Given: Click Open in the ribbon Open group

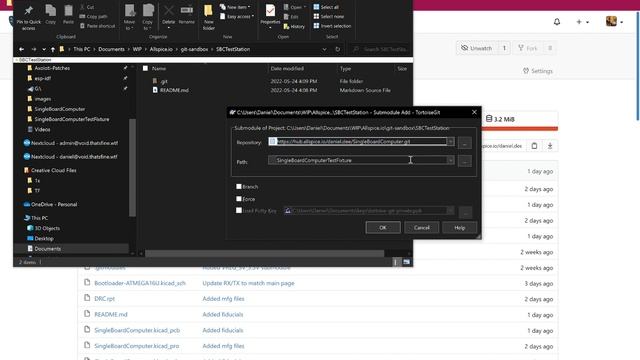Looking at the screenshot, I should tap(294, 7).
